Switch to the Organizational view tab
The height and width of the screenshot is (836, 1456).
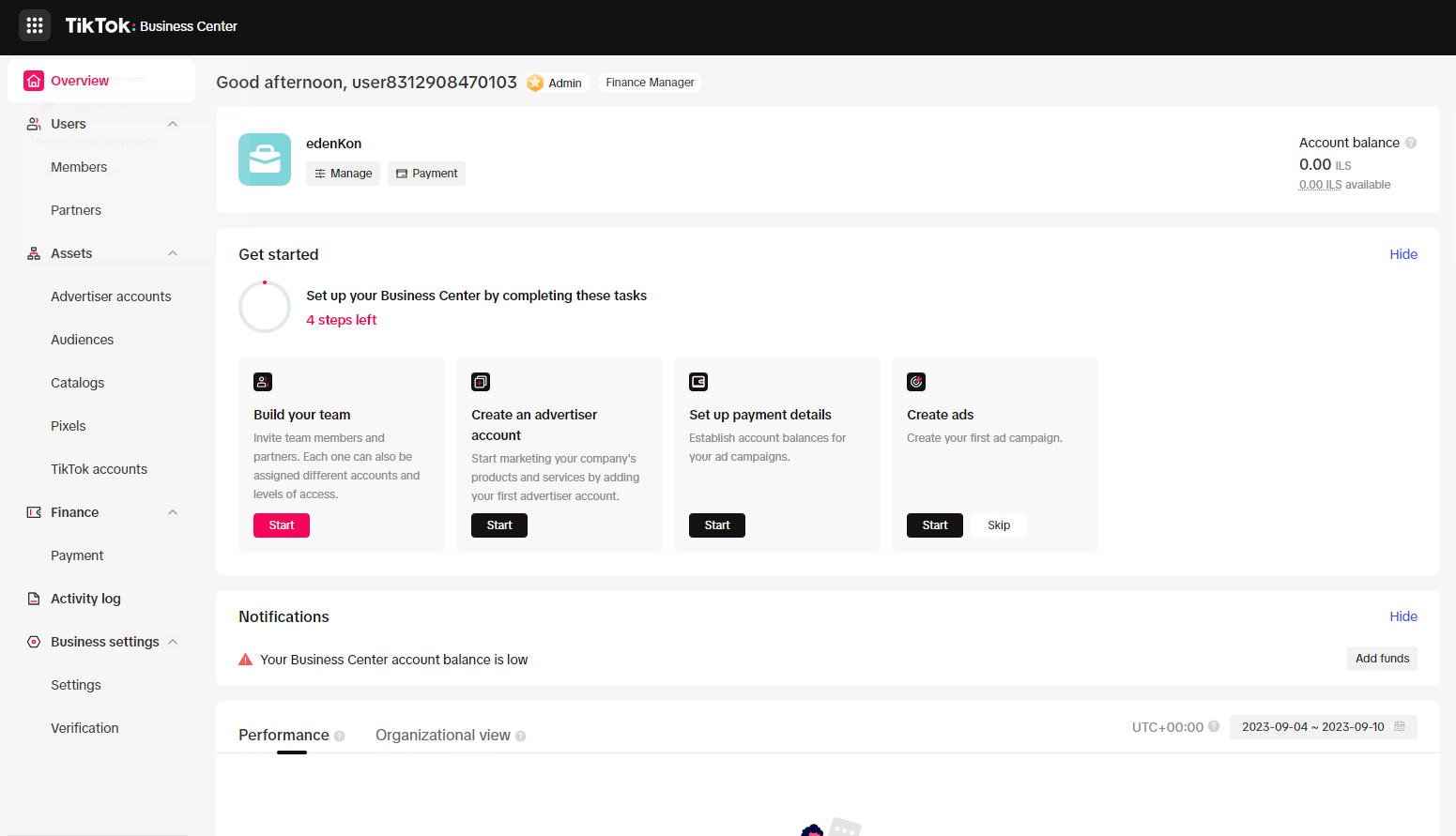pos(443,736)
